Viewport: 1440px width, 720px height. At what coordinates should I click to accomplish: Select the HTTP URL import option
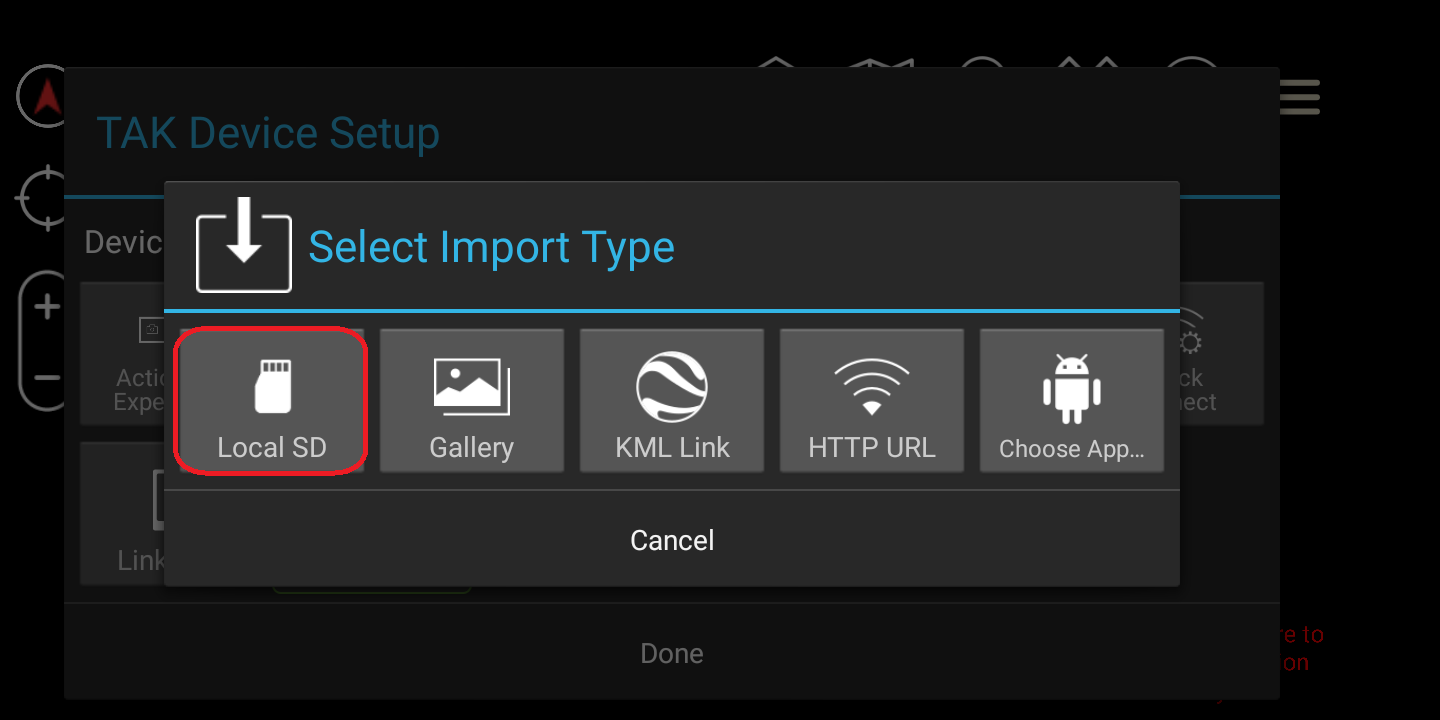872,400
